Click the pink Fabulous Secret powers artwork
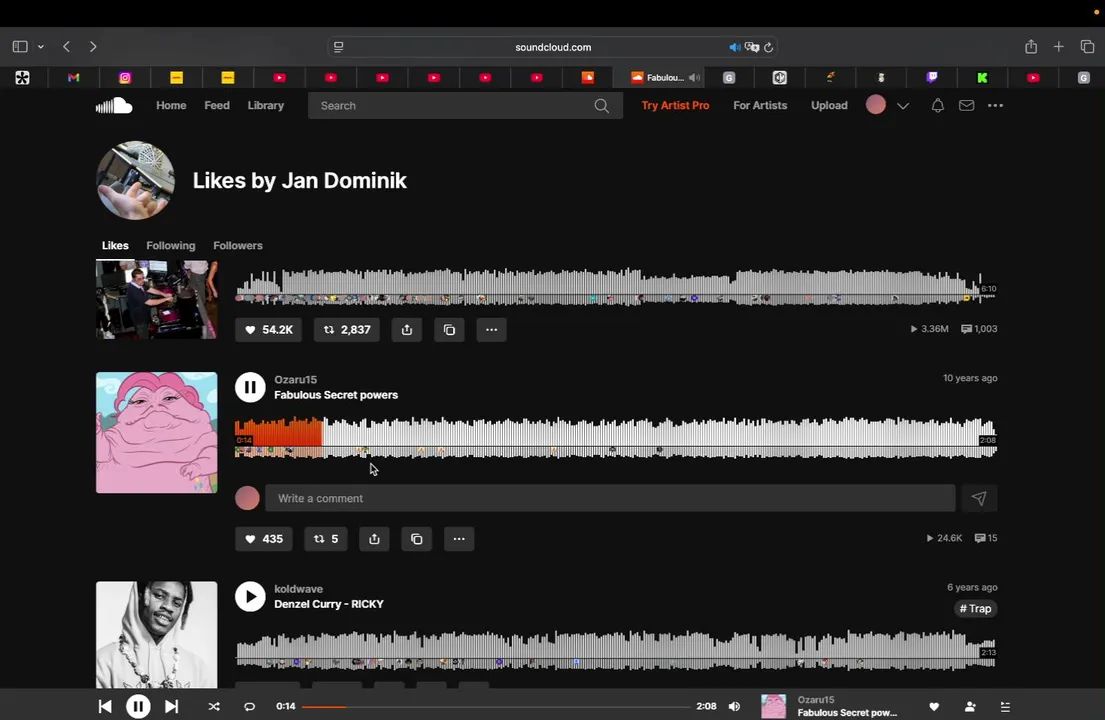Image resolution: width=1105 pixels, height=720 pixels. pos(156,433)
